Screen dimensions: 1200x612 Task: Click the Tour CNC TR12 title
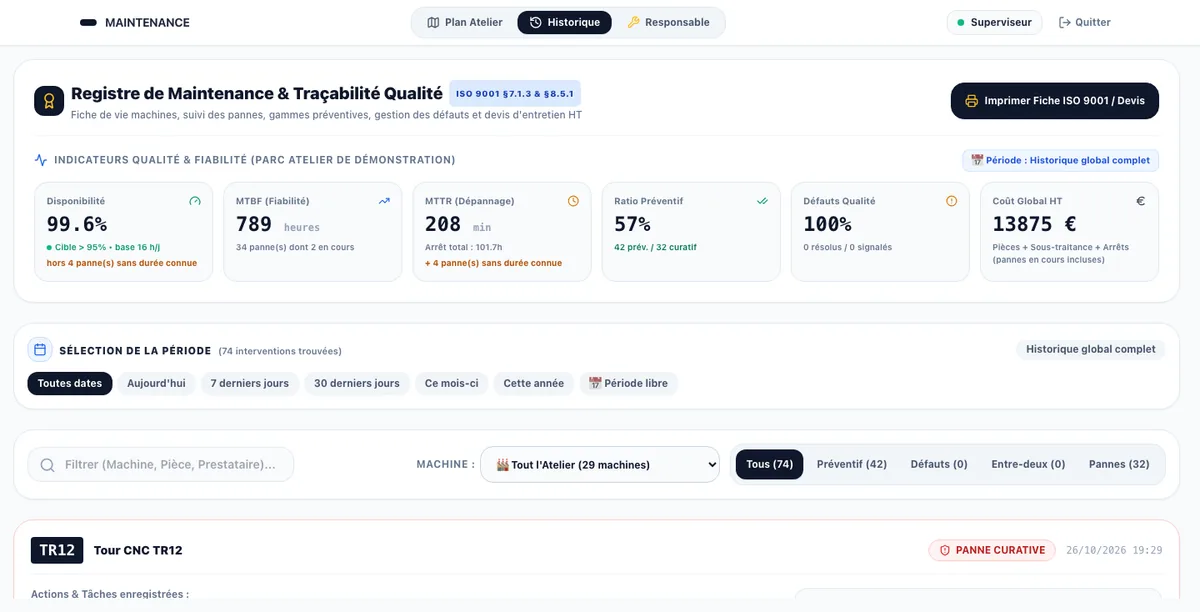(x=138, y=550)
